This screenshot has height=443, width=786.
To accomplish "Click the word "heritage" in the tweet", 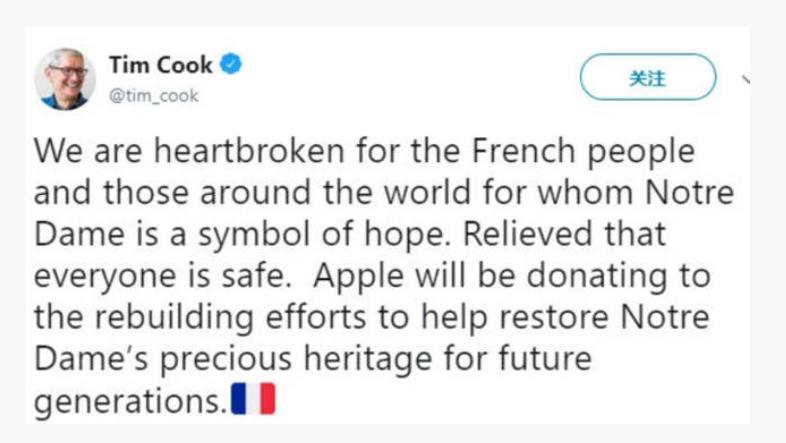I will [x=387, y=357].
